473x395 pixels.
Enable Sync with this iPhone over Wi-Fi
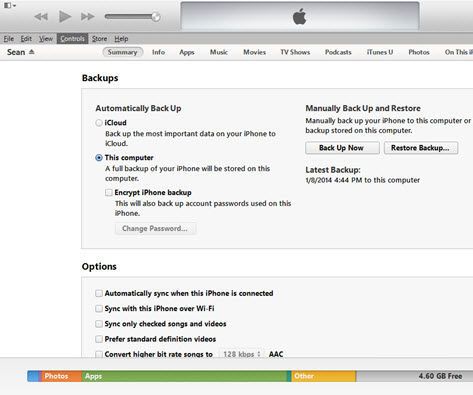tap(99, 308)
